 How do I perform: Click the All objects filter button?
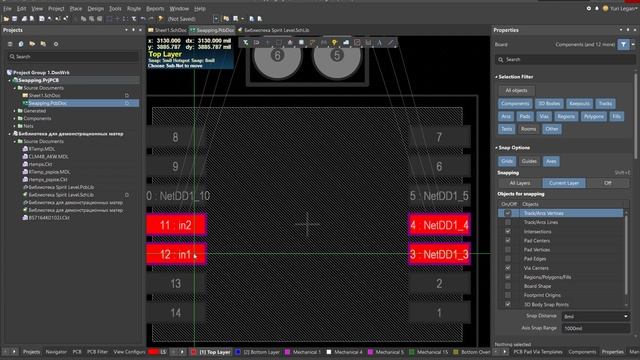(x=516, y=91)
